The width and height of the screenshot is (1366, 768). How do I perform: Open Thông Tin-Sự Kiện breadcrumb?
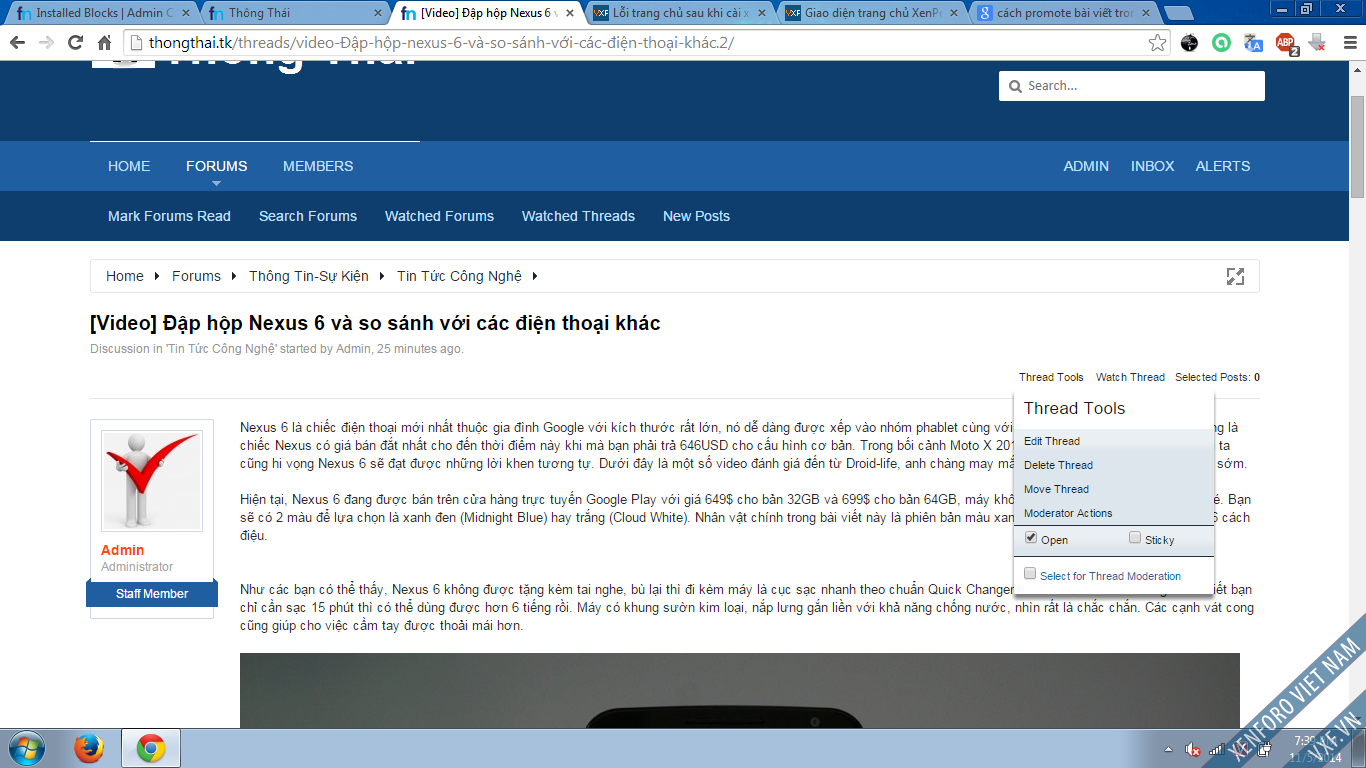[x=309, y=276]
